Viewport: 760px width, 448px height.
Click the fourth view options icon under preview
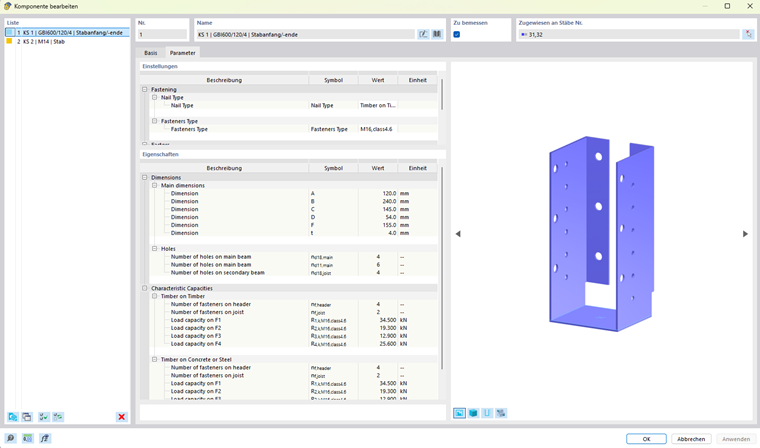coord(501,413)
